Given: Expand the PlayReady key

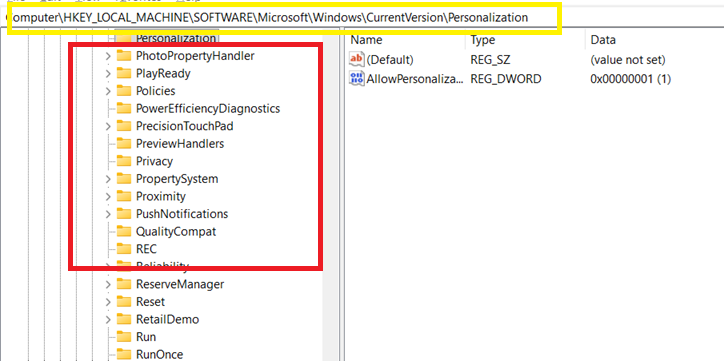Looking at the screenshot, I should [108, 74].
